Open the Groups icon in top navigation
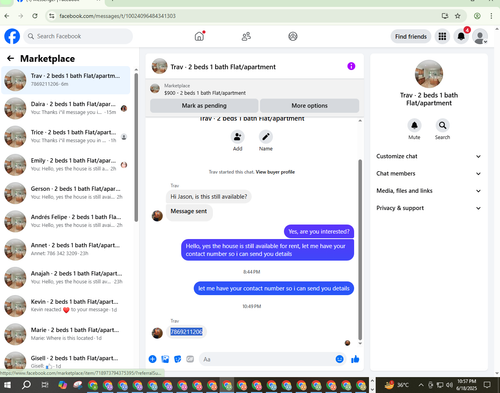 click(x=293, y=36)
